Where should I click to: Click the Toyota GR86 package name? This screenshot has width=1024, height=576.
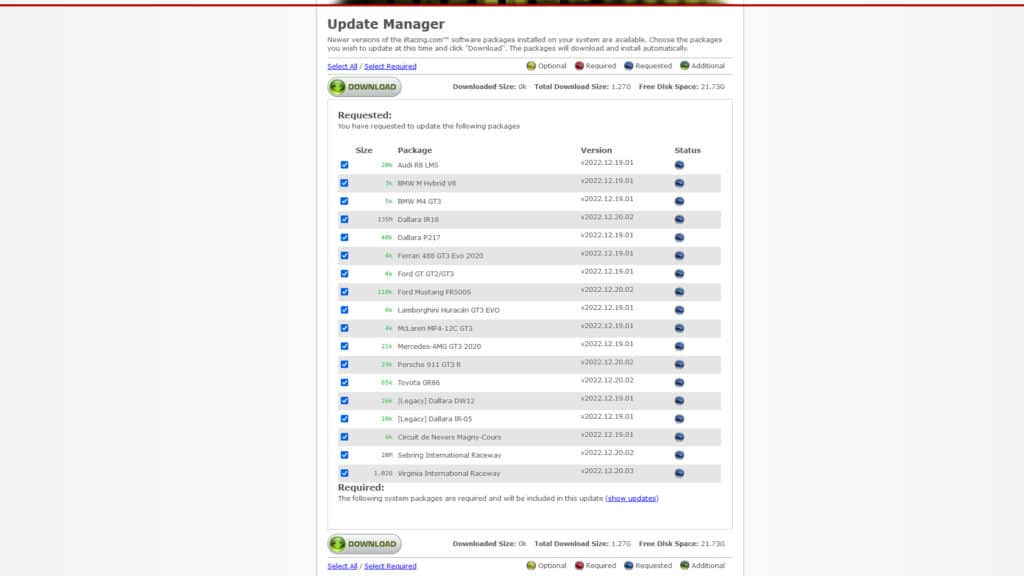tap(419, 383)
